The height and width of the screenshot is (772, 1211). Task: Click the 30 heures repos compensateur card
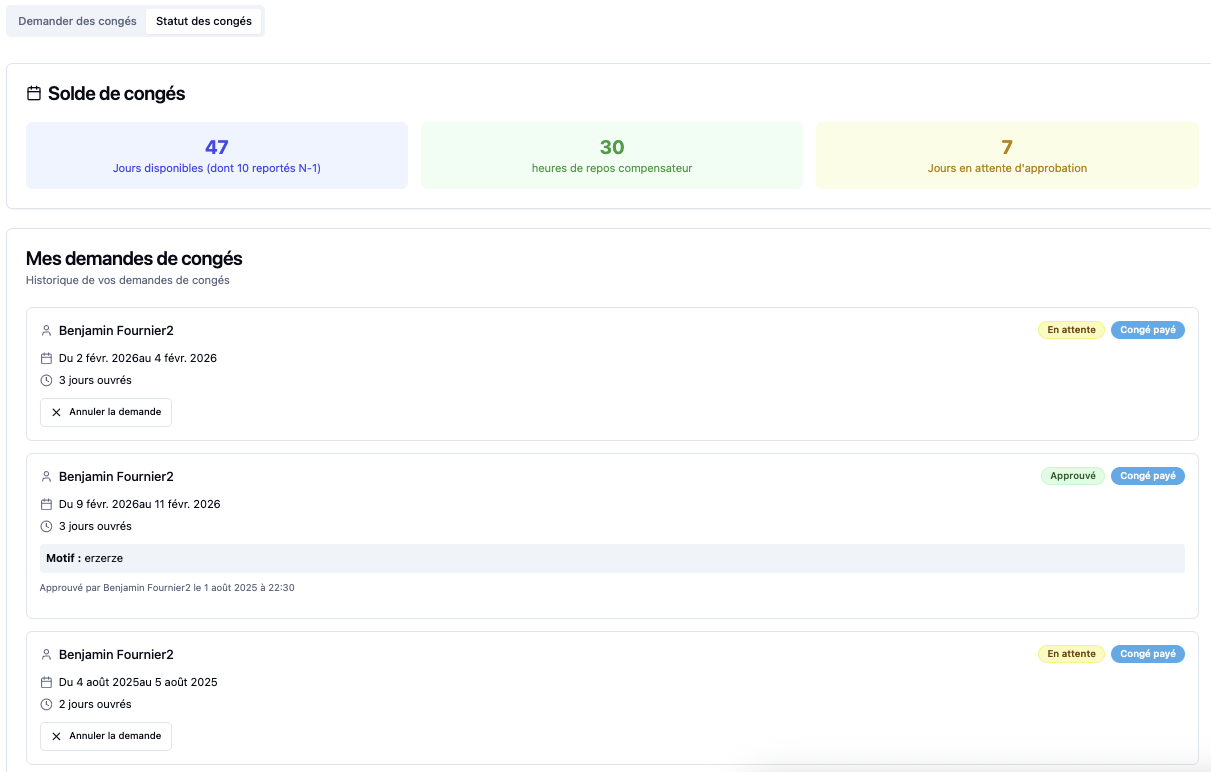[x=611, y=155]
